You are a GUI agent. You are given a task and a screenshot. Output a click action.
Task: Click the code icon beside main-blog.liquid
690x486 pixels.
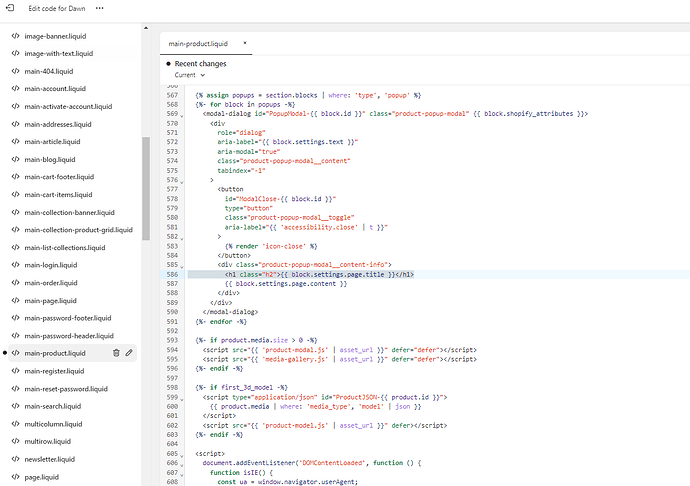click(15, 159)
